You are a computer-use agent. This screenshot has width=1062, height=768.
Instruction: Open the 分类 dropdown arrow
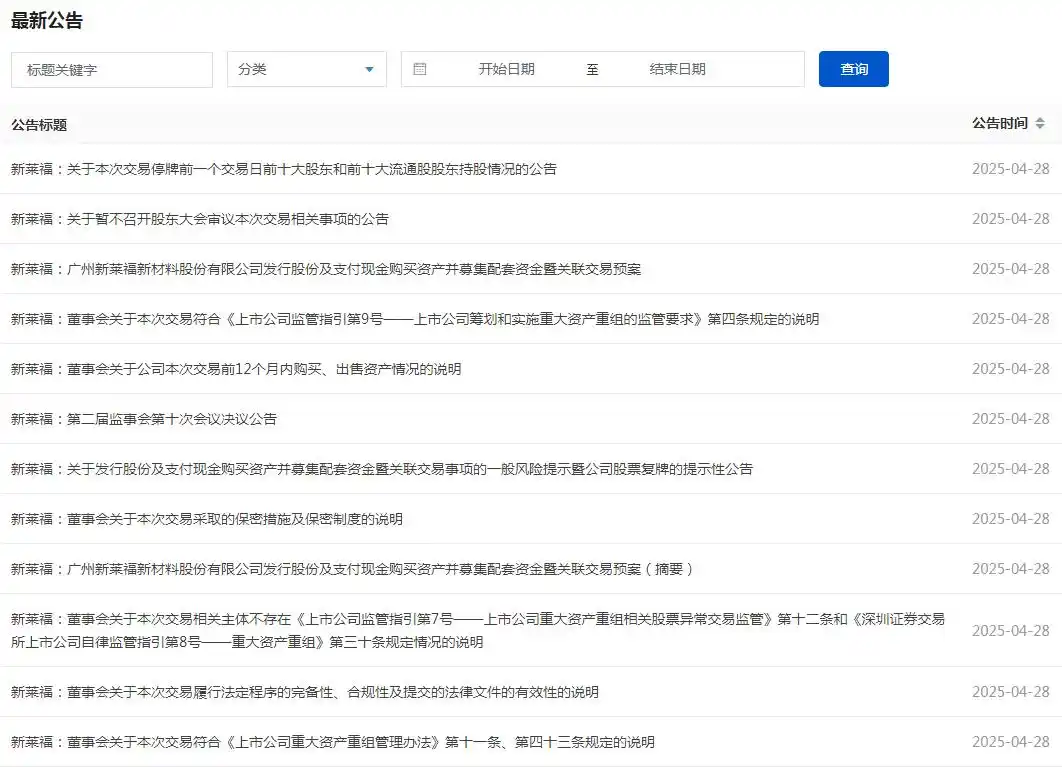click(369, 68)
